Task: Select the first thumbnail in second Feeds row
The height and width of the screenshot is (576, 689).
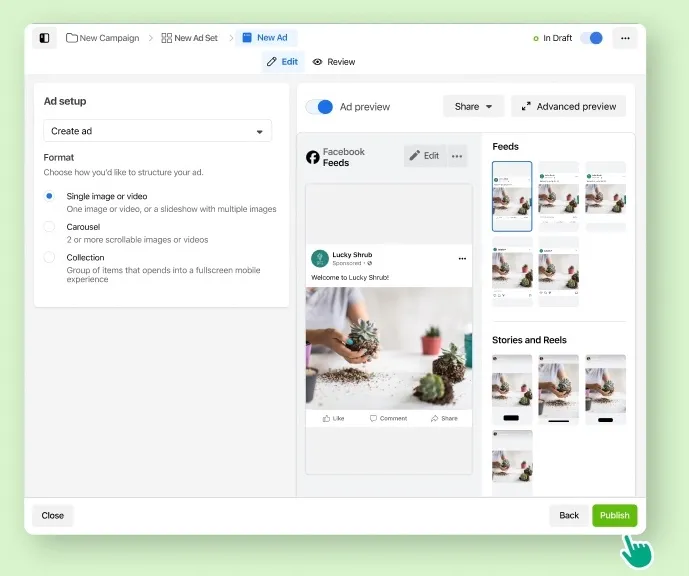Action: point(512,272)
